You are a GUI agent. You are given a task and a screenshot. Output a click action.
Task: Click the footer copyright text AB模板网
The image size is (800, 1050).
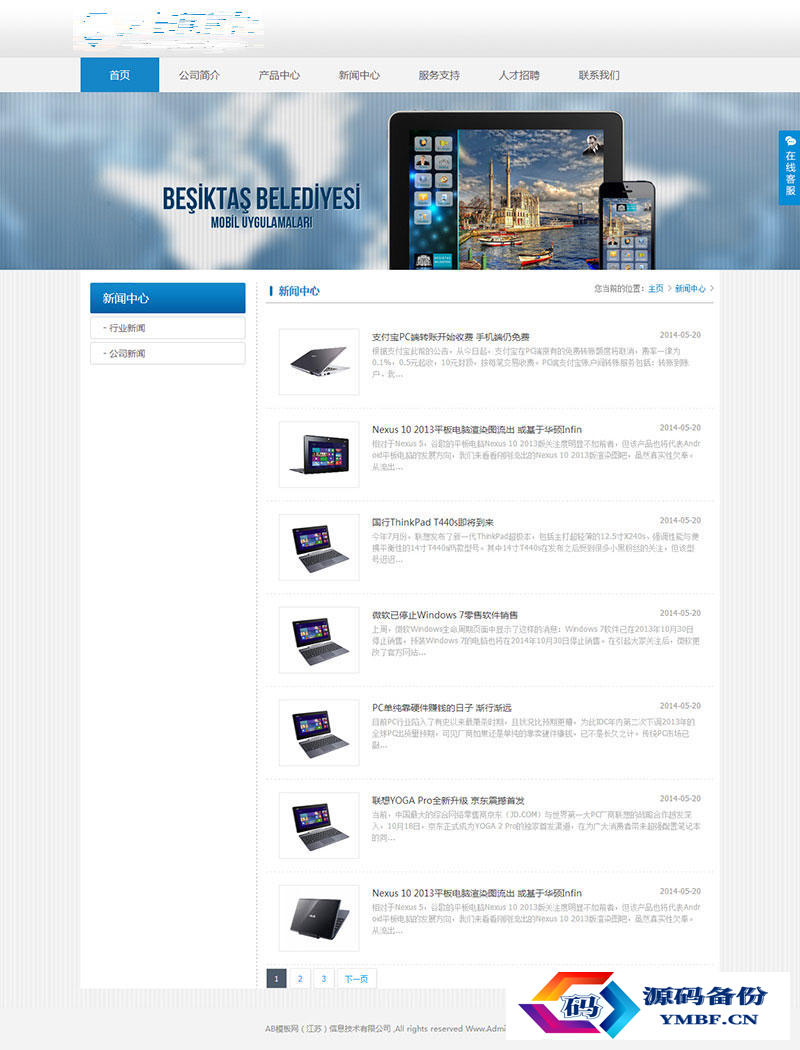[x=385, y=1029]
